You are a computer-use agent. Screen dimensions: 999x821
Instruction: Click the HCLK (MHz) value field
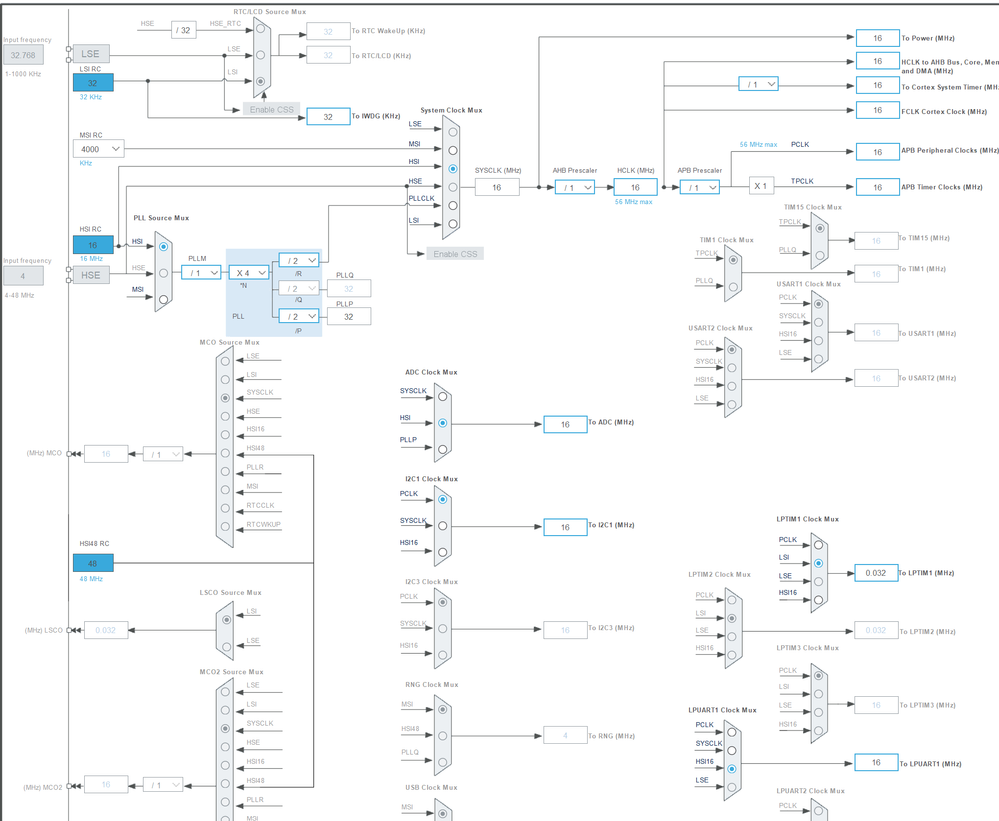point(635,187)
